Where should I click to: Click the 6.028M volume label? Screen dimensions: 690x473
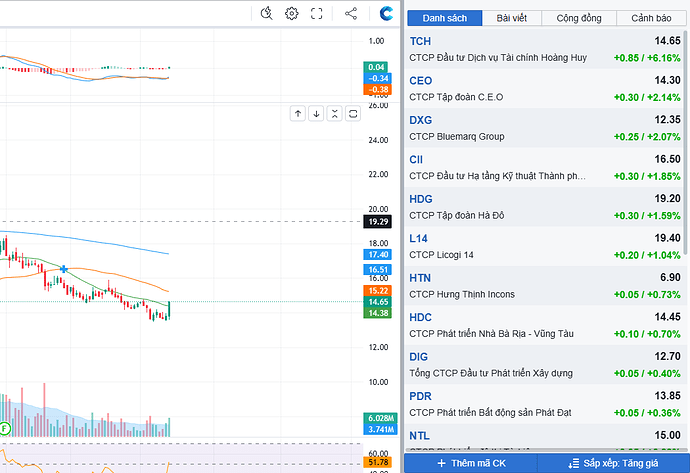(x=380, y=418)
